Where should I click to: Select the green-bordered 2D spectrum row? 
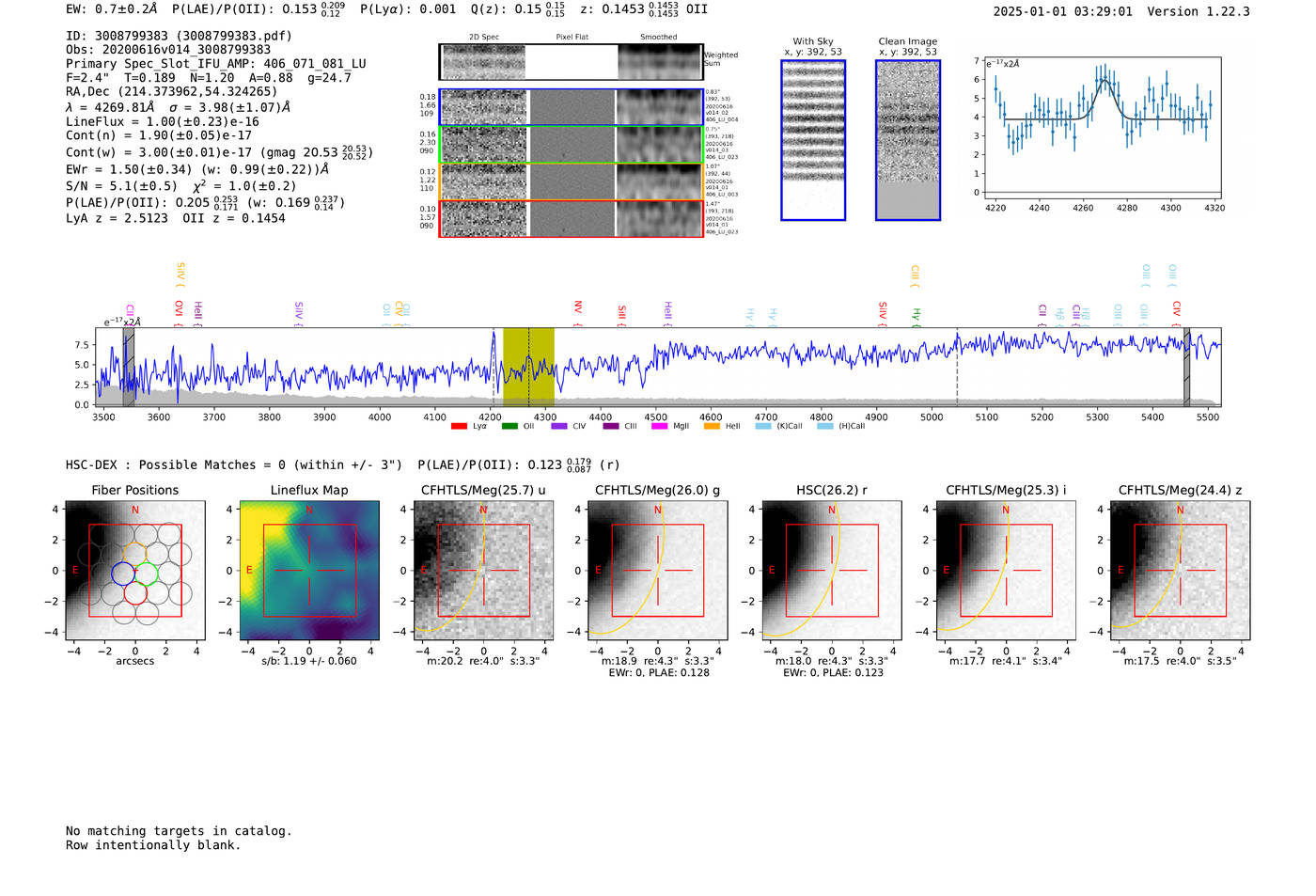571,145
